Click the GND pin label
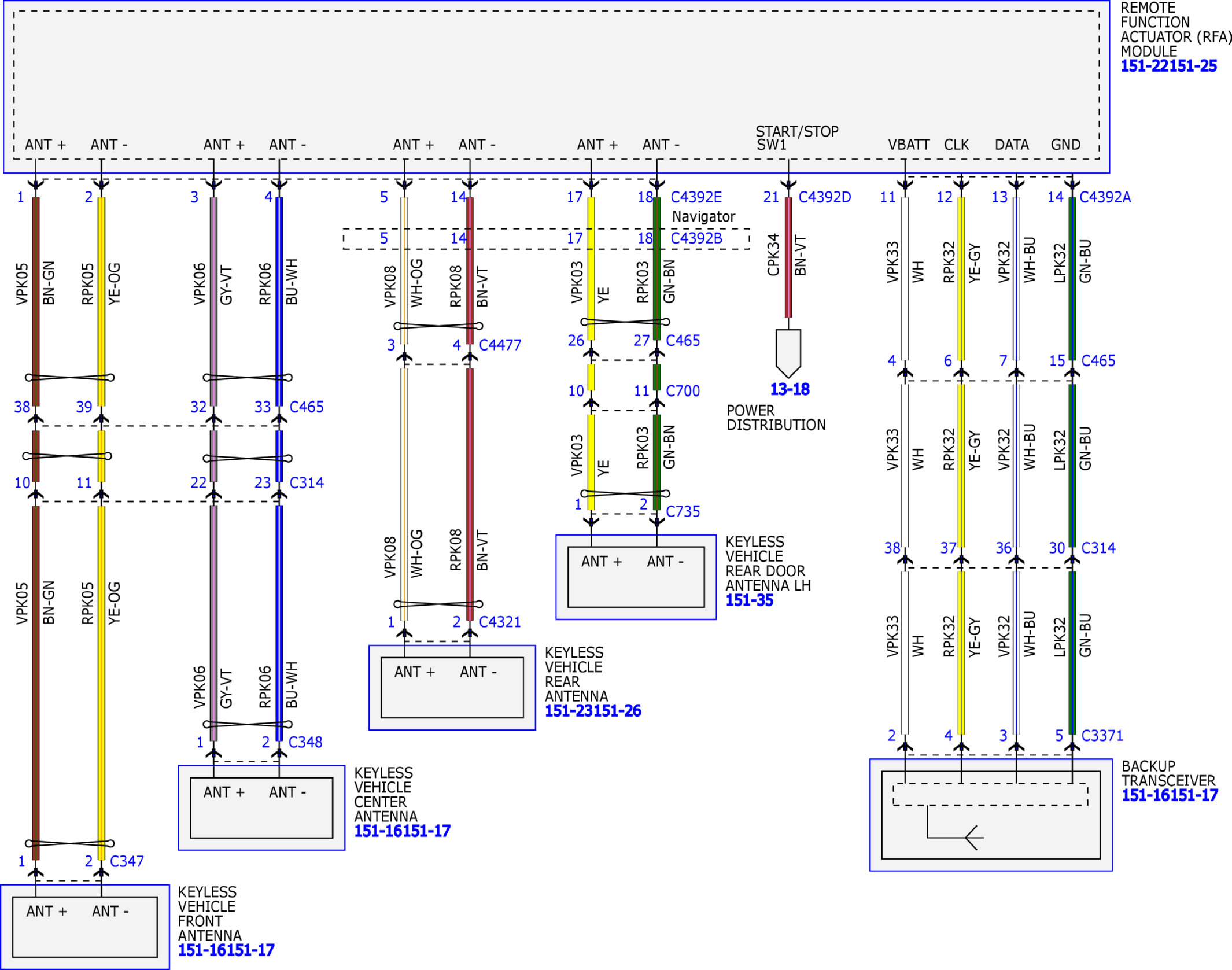Screen dimensions: 1232x970 pyautogui.click(x=1065, y=145)
